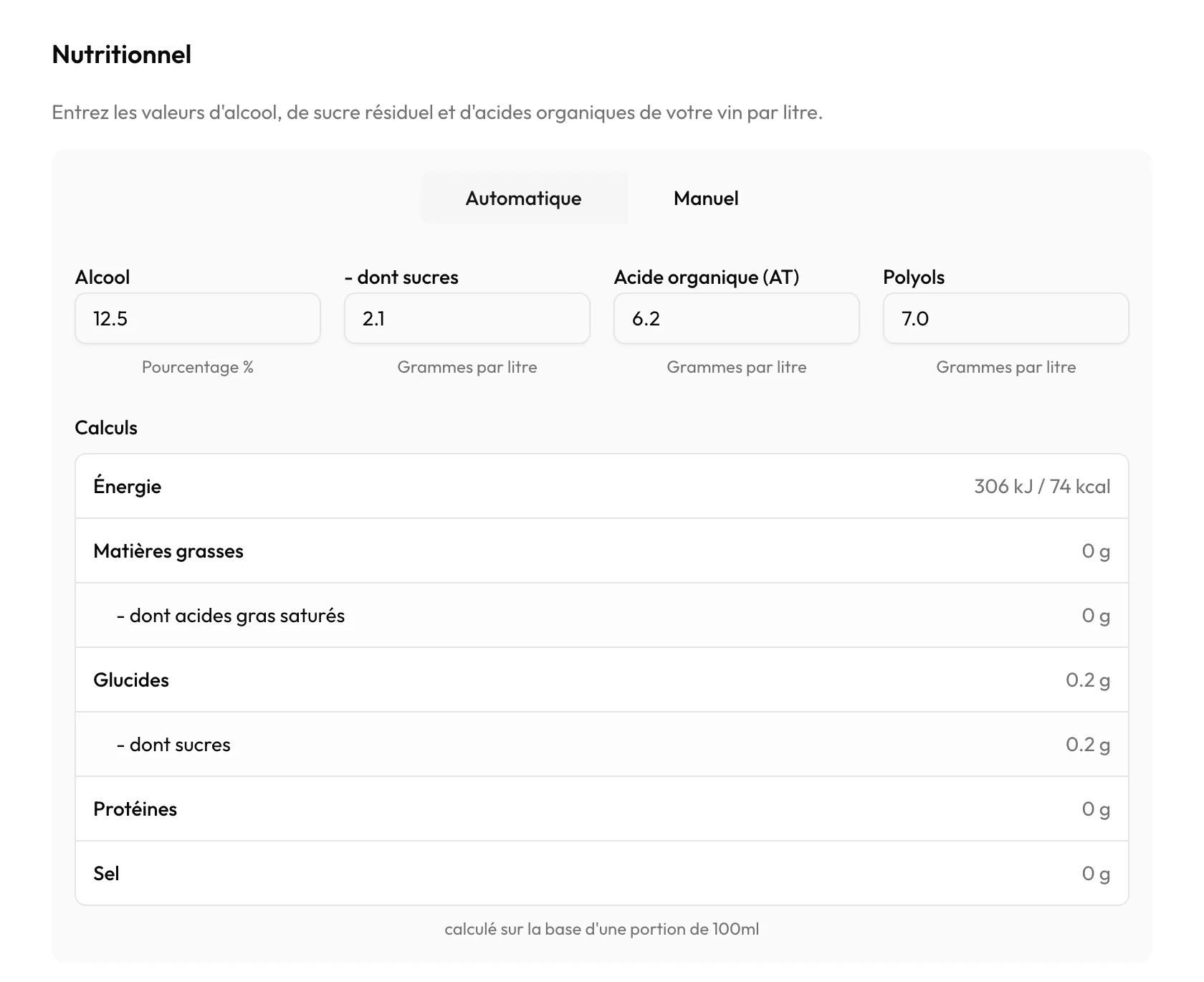Switch to the Manuel tab
Viewport: 1204px width, 982px height.
pyautogui.click(x=706, y=198)
